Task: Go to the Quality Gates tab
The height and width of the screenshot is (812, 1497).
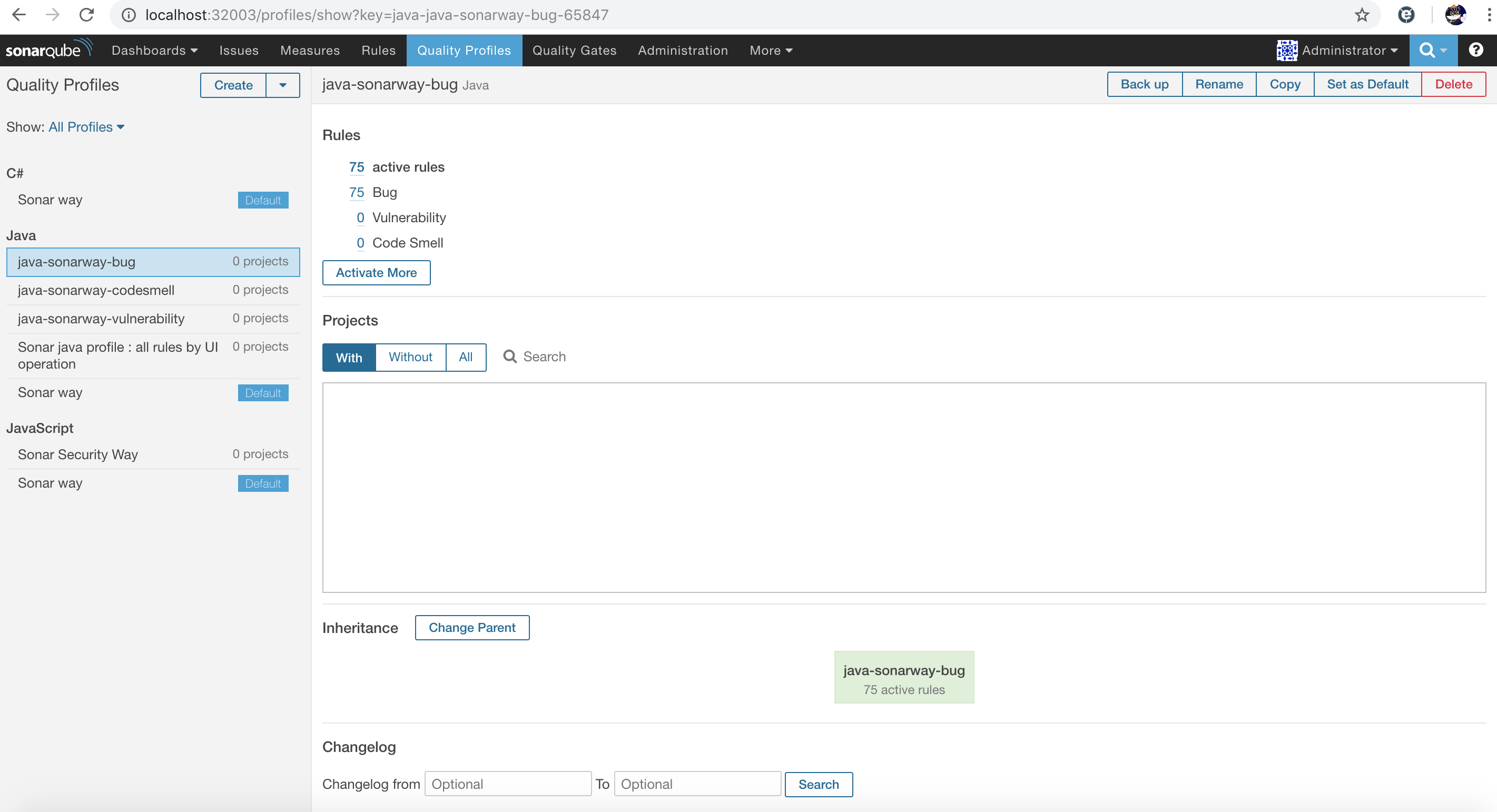Action: [x=574, y=50]
